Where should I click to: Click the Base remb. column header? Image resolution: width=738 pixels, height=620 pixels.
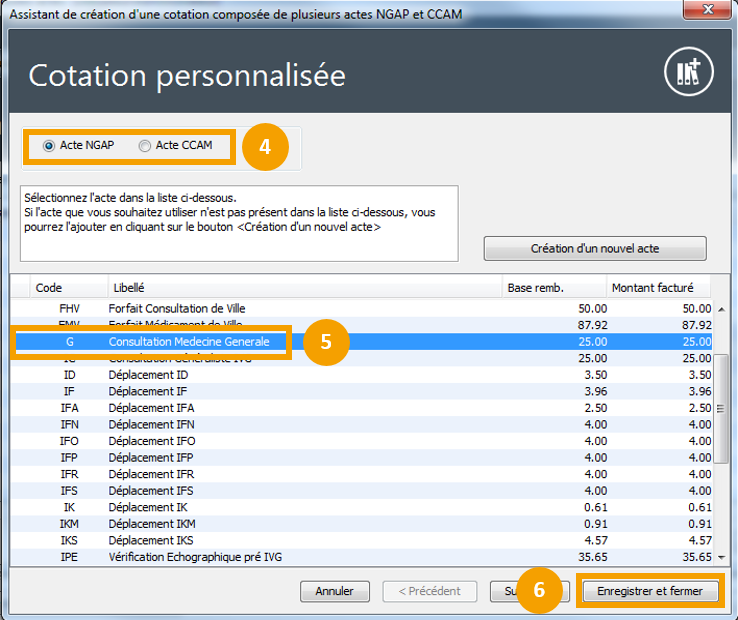(554, 288)
